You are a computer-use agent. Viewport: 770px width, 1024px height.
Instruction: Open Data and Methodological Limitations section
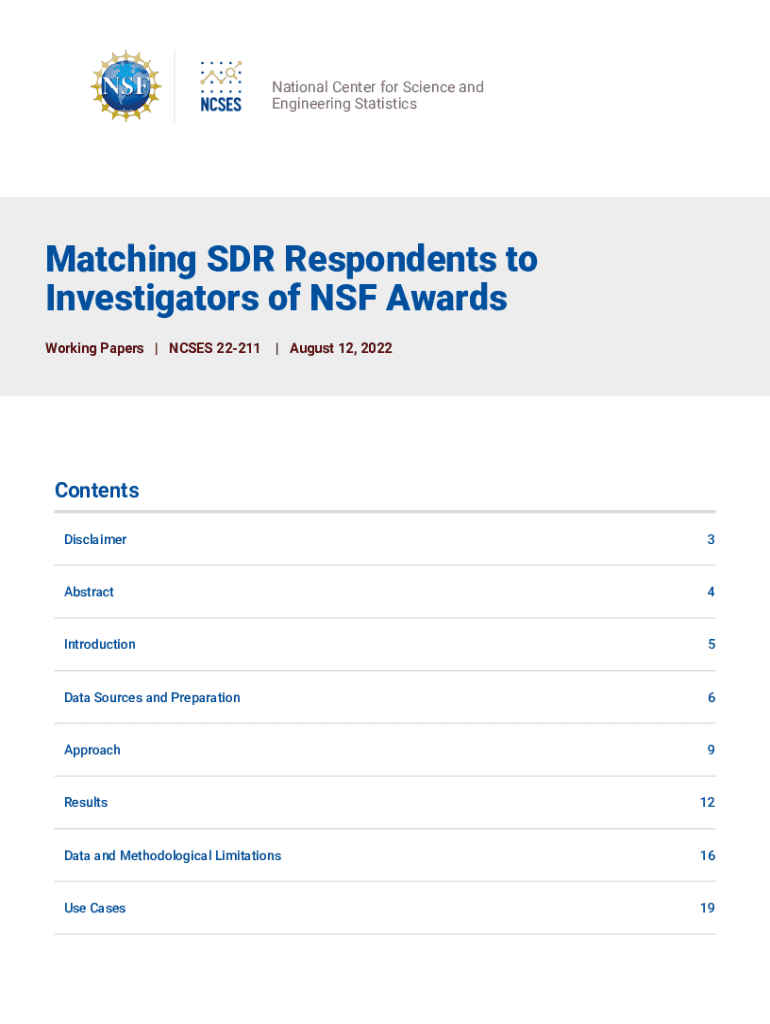172,855
